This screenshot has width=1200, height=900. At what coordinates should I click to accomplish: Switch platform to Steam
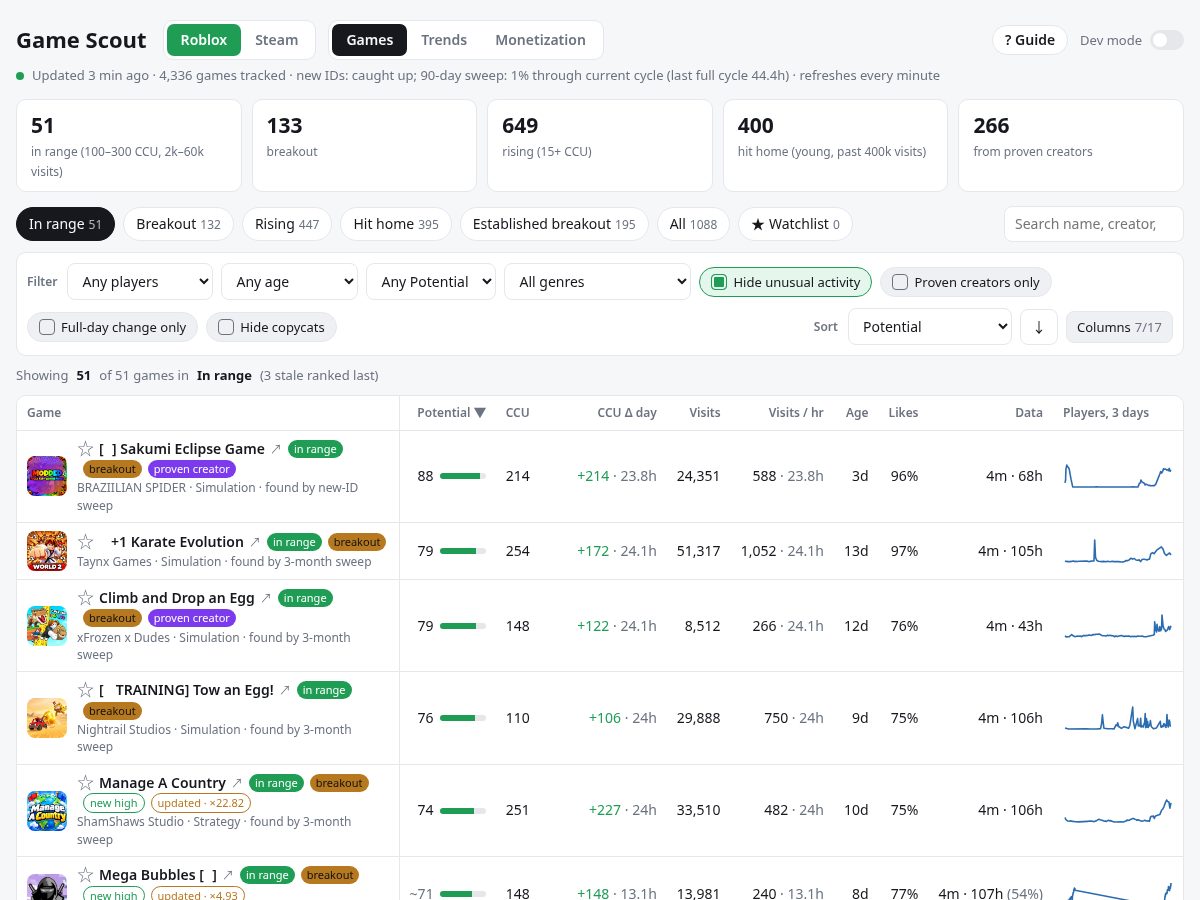click(276, 40)
